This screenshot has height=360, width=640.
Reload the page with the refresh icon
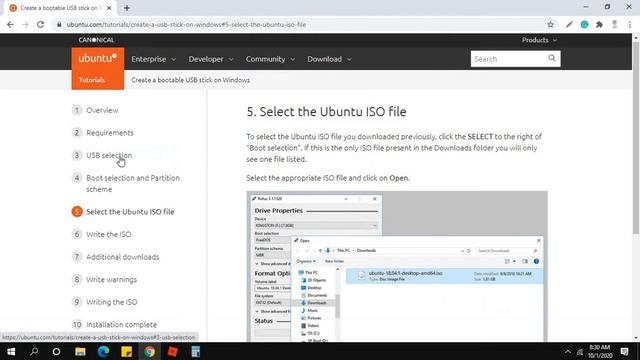[x=40, y=24]
